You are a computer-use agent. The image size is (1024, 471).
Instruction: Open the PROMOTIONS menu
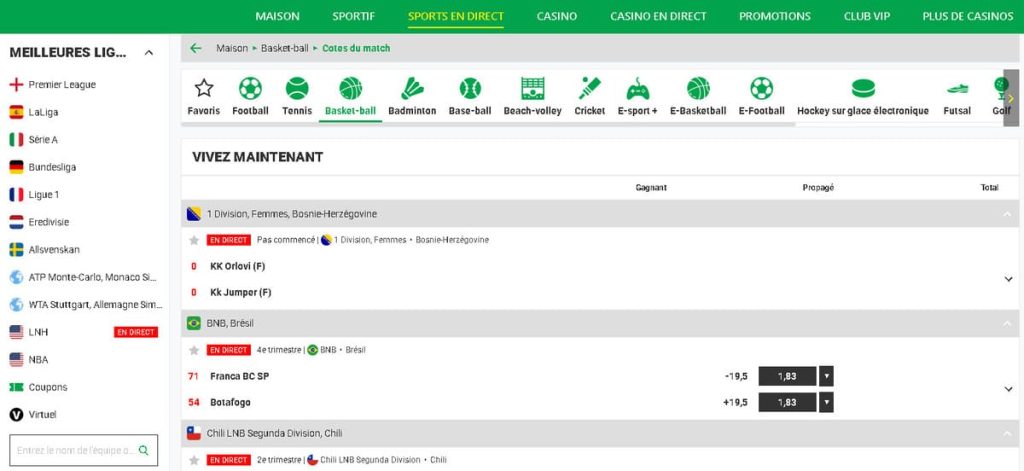(x=775, y=16)
